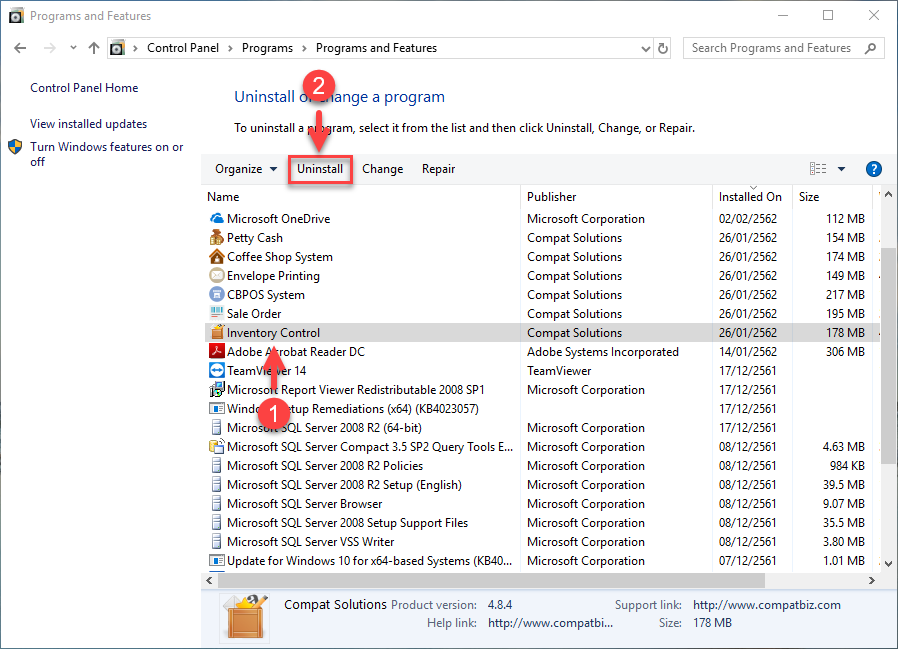Click the Update for Windows 10 KB icon
Viewport: 898px width, 649px height.
click(216, 560)
